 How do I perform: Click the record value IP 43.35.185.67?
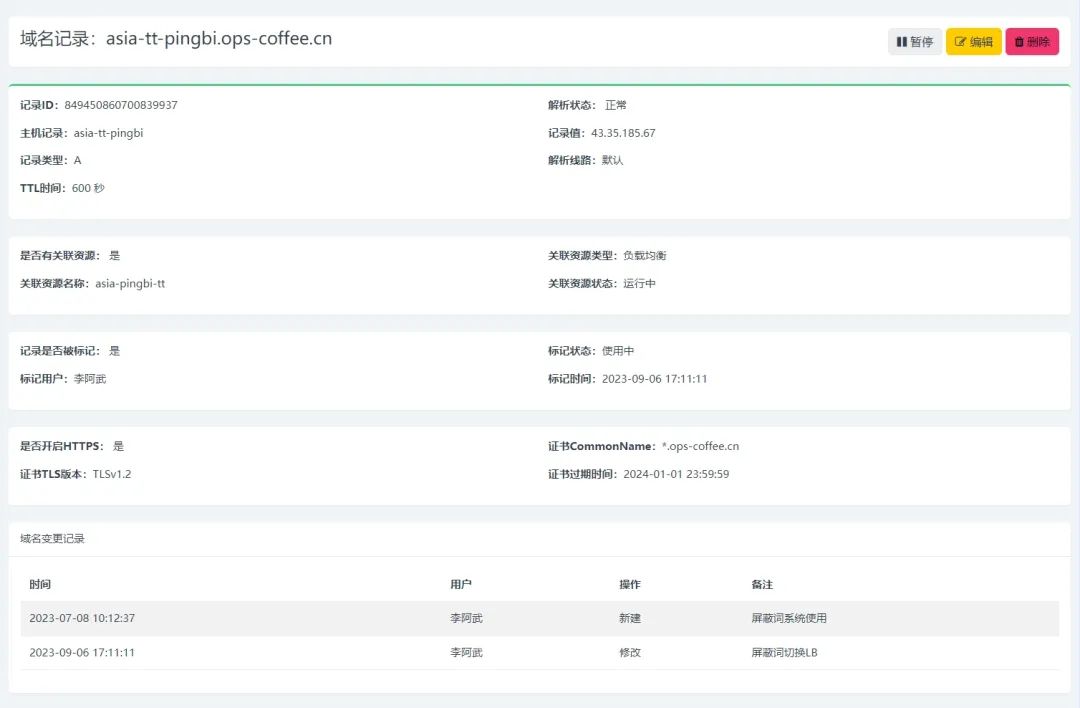623,133
